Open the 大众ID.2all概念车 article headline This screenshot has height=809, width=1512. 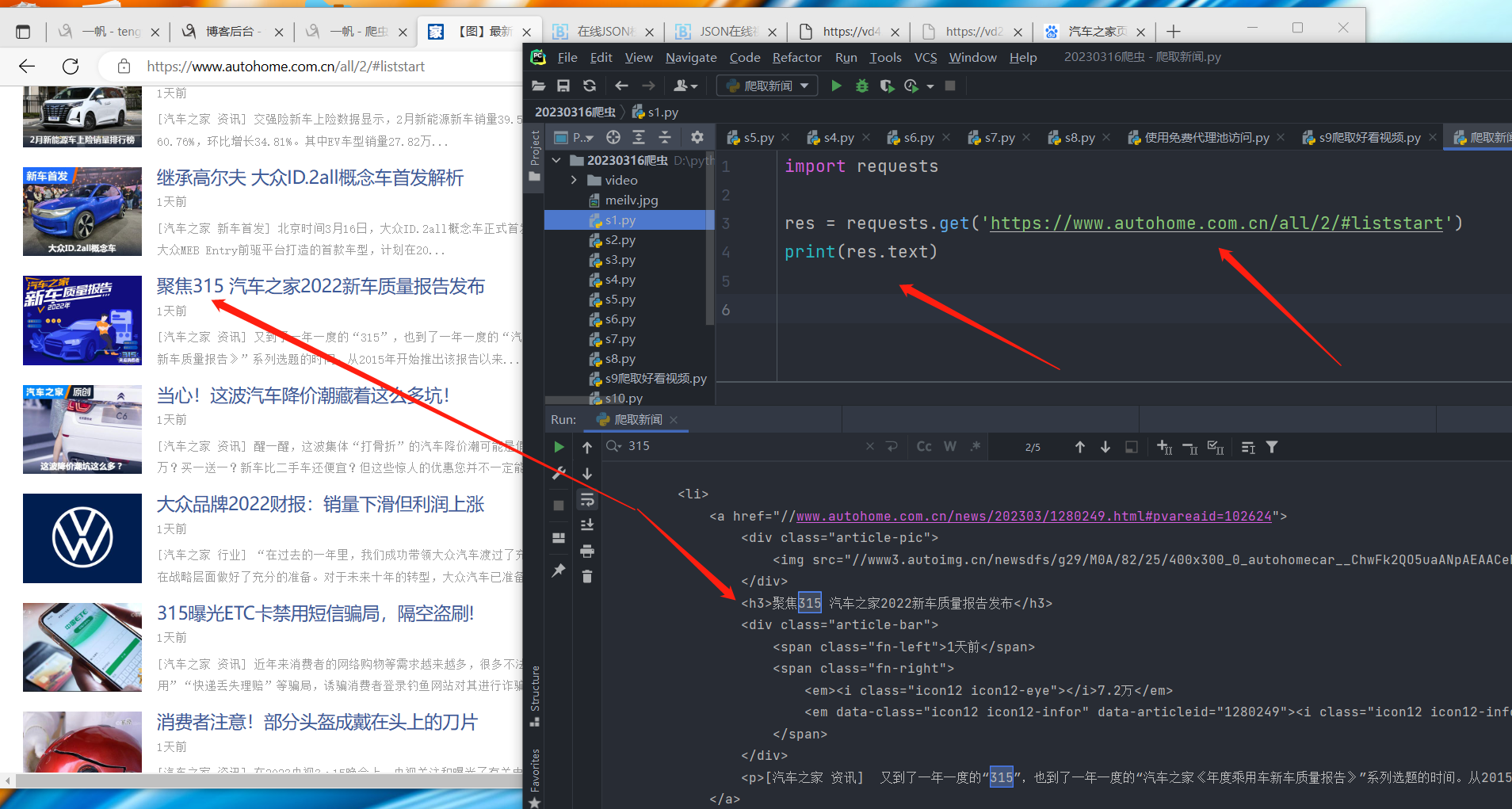[310, 177]
